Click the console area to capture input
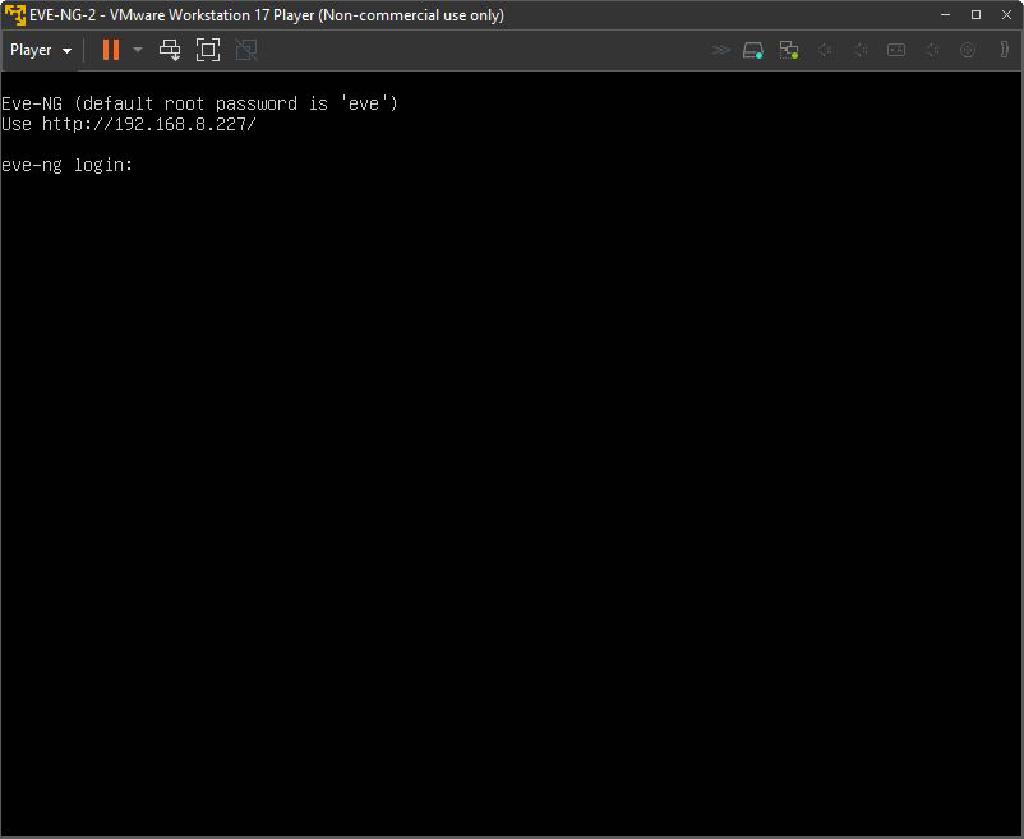The image size is (1024, 839). point(512,450)
